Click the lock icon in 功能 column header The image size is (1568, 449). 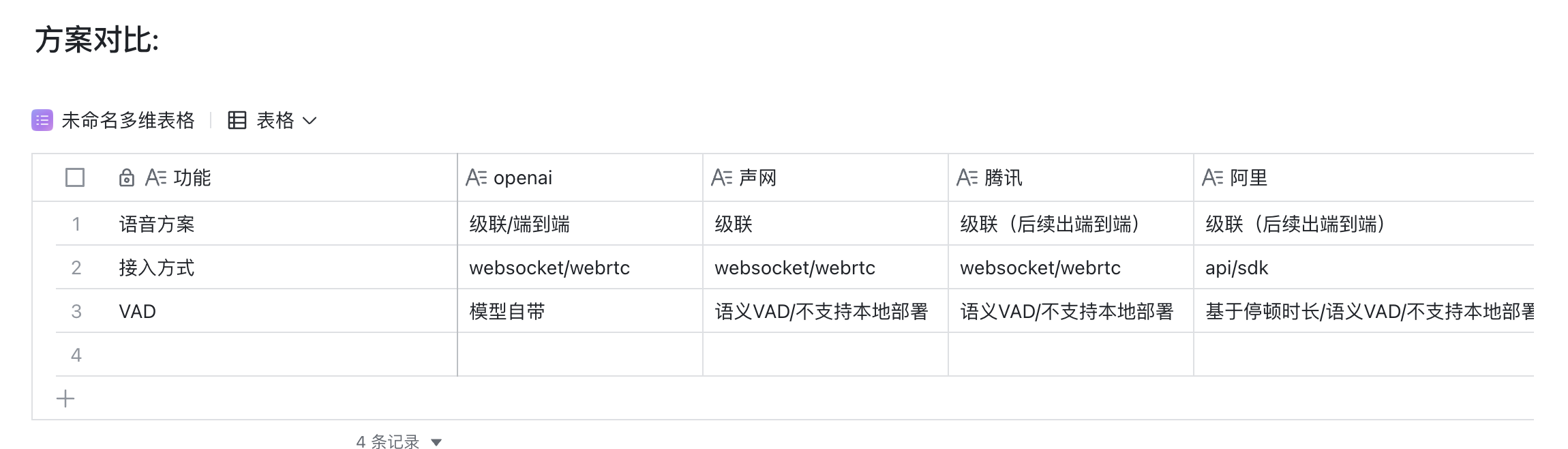127,178
